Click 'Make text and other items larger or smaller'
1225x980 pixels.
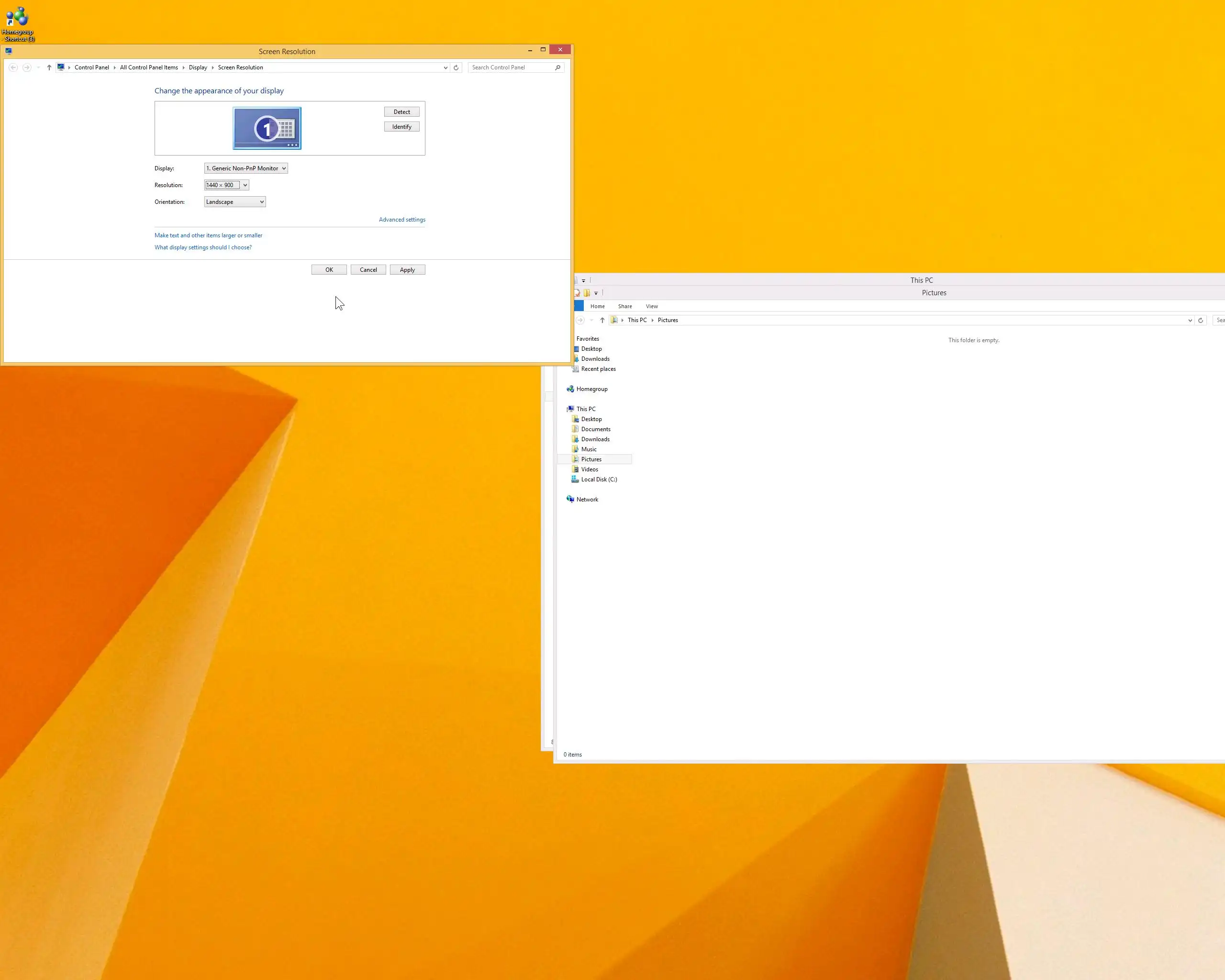[x=209, y=235]
